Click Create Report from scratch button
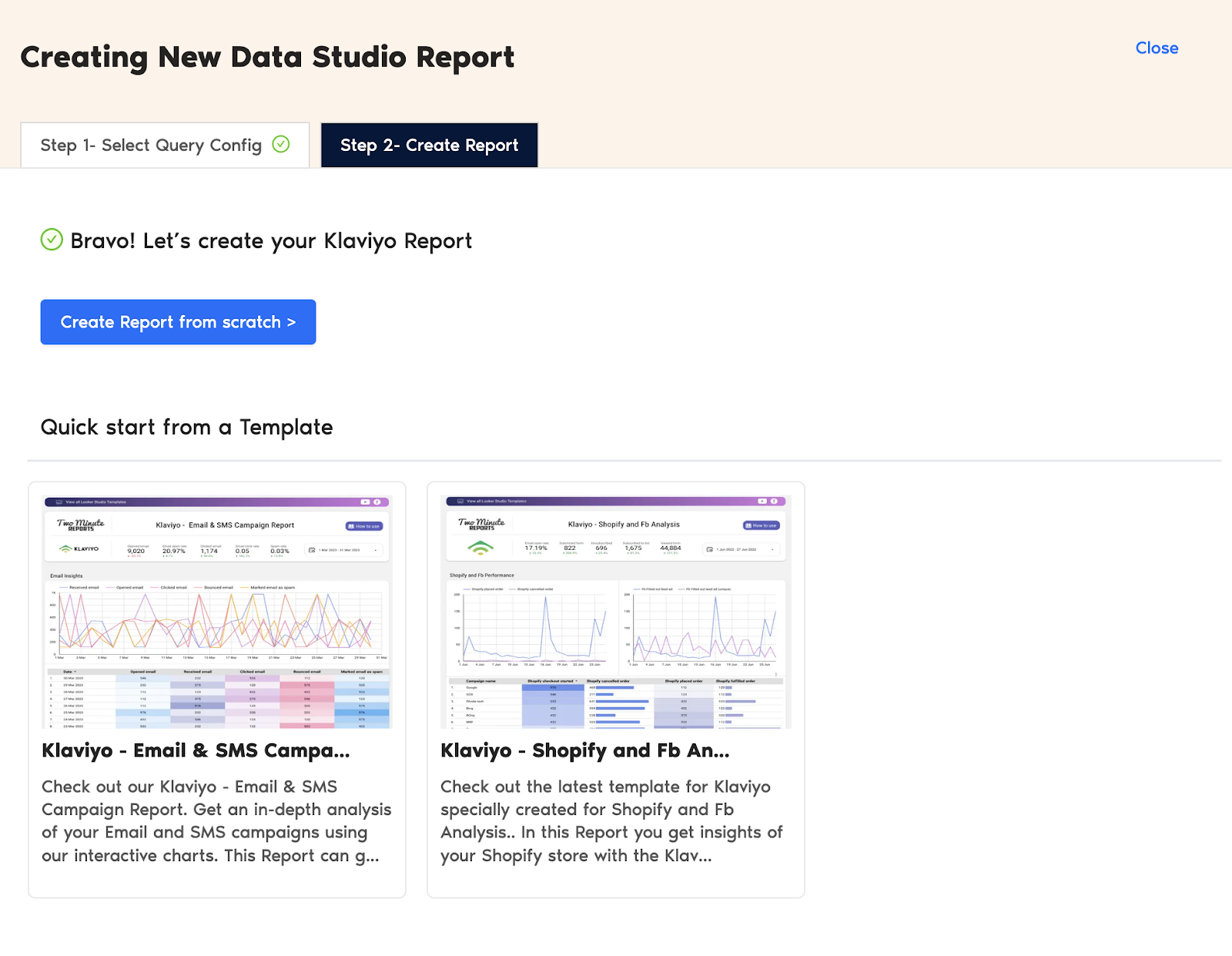Viewport: 1232px width, 956px height. tap(178, 322)
